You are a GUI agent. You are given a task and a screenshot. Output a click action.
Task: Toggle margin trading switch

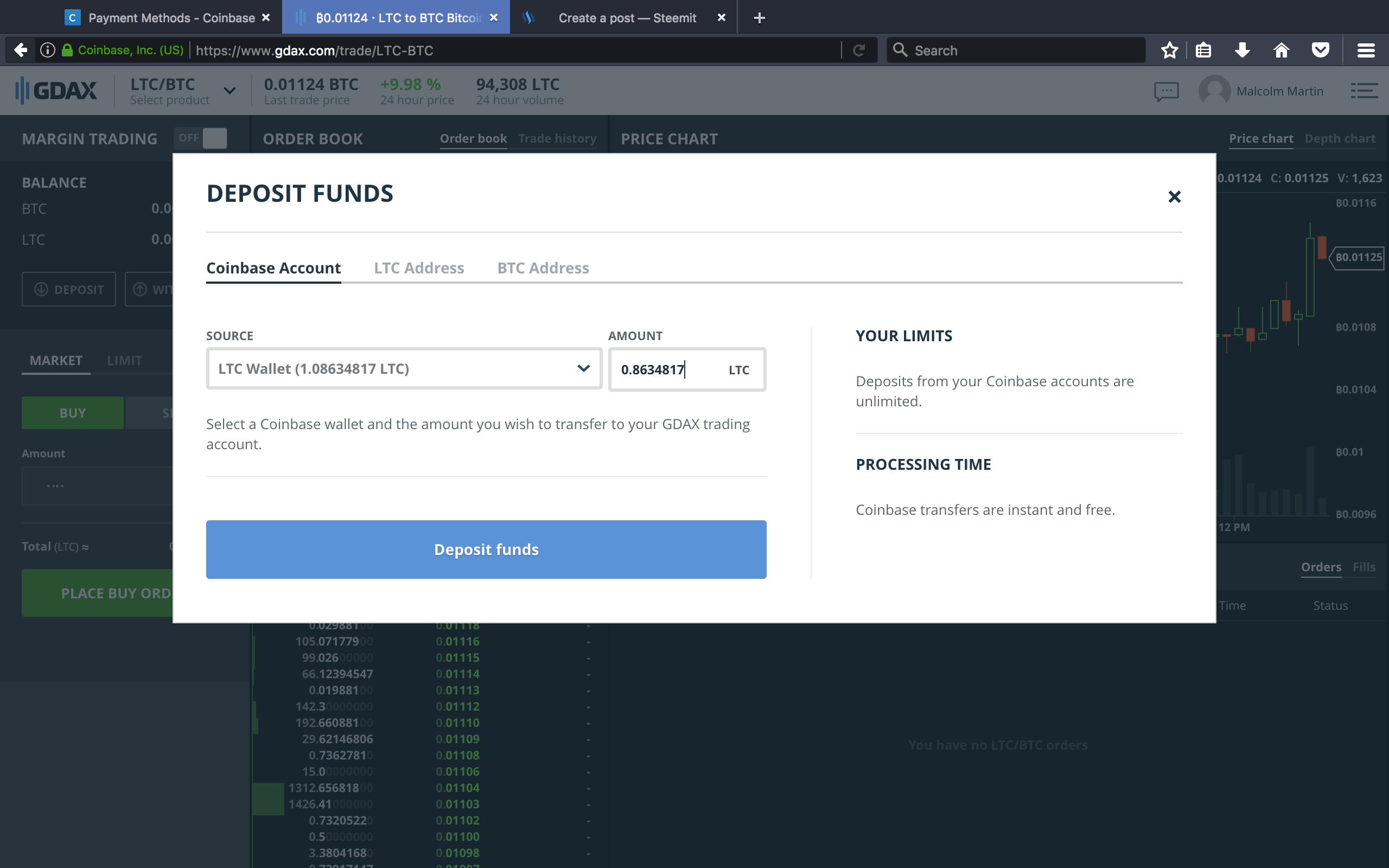pos(201,138)
